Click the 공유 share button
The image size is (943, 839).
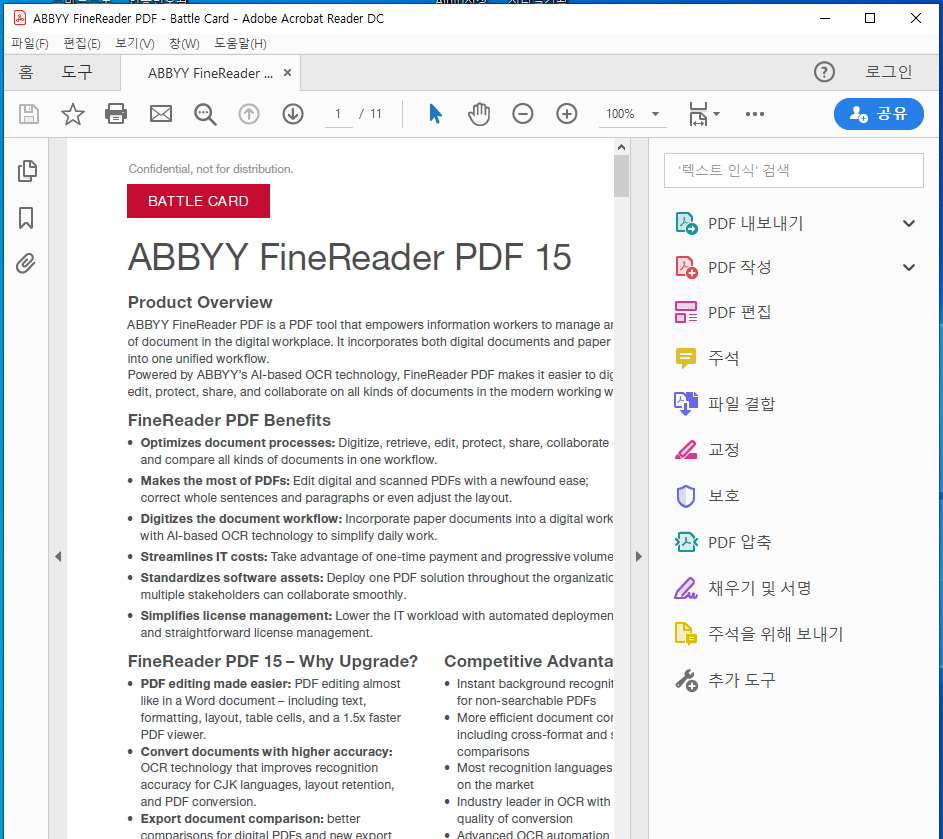coord(879,114)
